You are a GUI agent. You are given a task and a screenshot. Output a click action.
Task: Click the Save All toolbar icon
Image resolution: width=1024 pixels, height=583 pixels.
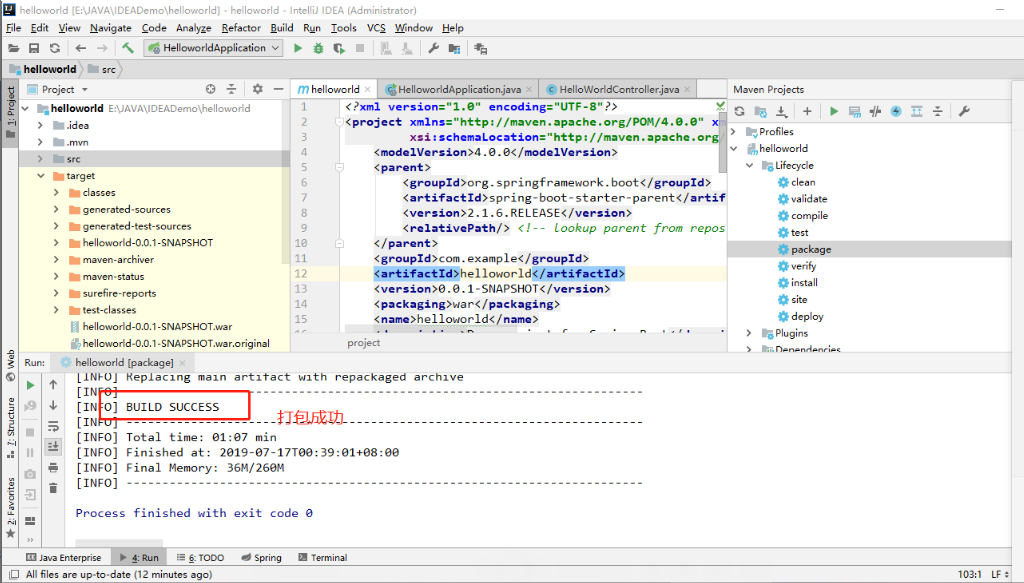click(x=34, y=48)
